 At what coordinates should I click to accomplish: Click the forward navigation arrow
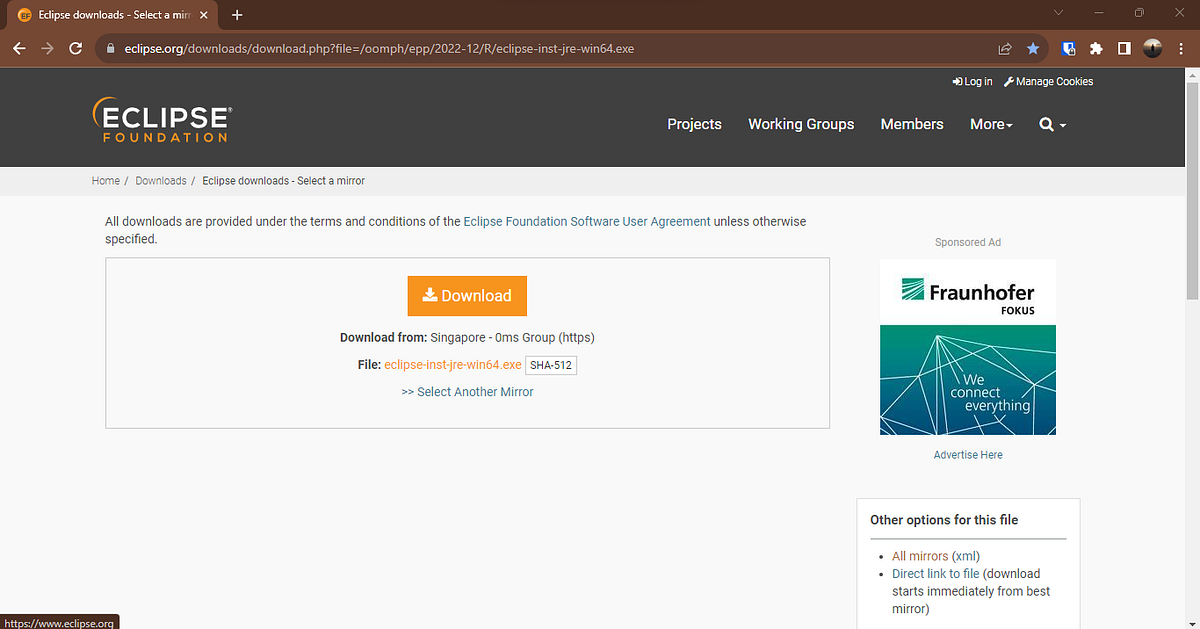click(47, 47)
